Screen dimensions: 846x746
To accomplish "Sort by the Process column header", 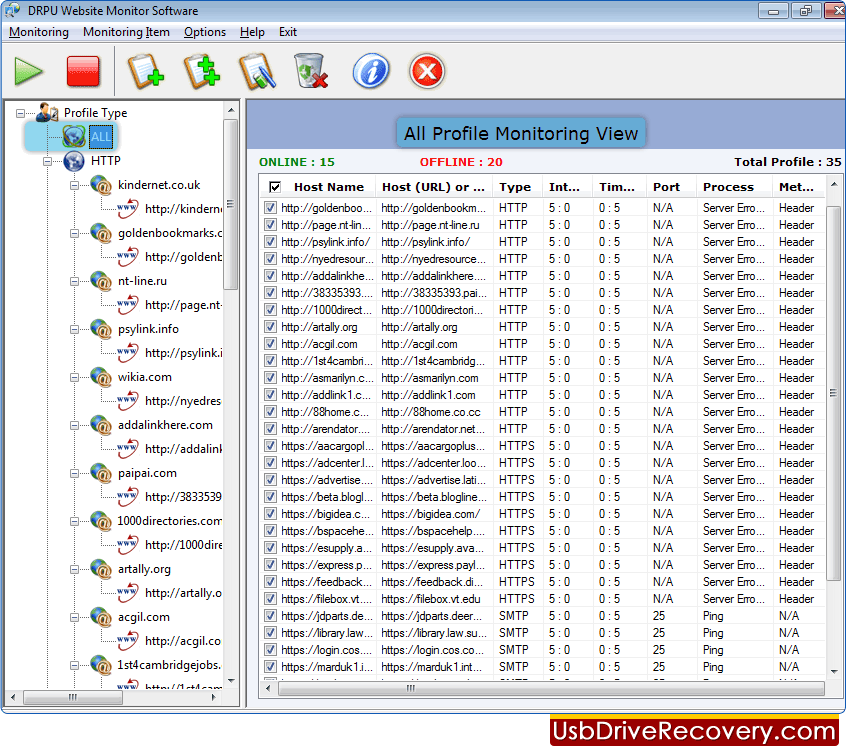I will [728, 187].
